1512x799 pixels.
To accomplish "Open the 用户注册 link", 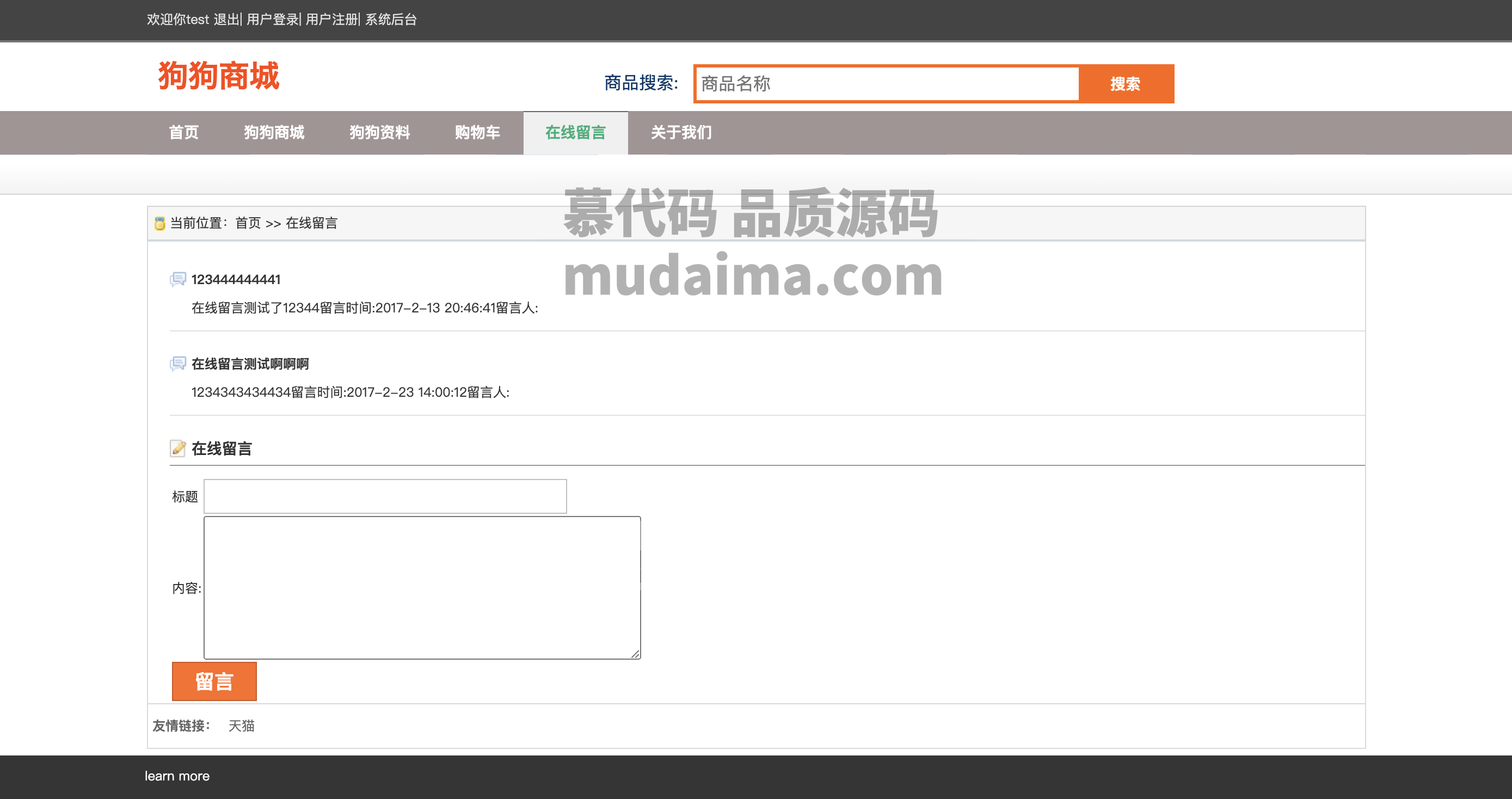I will (x=331, y=20).
